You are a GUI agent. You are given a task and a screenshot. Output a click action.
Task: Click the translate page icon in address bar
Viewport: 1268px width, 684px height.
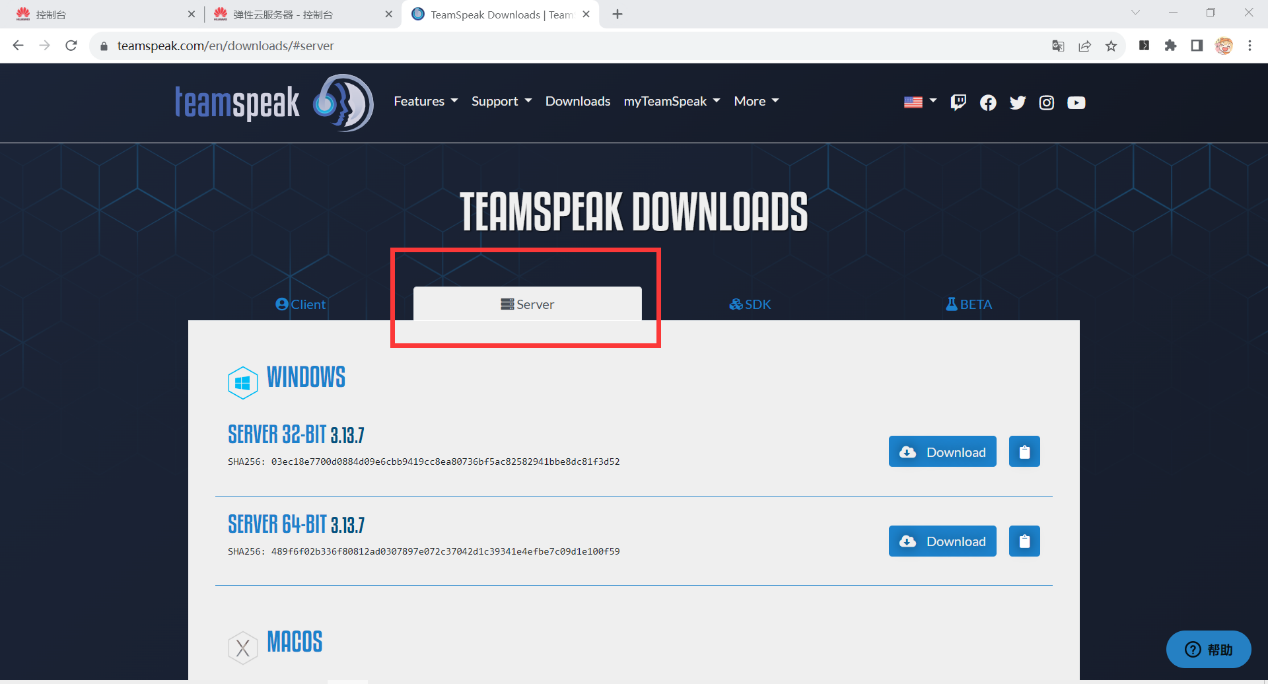tap(1058, 46)
